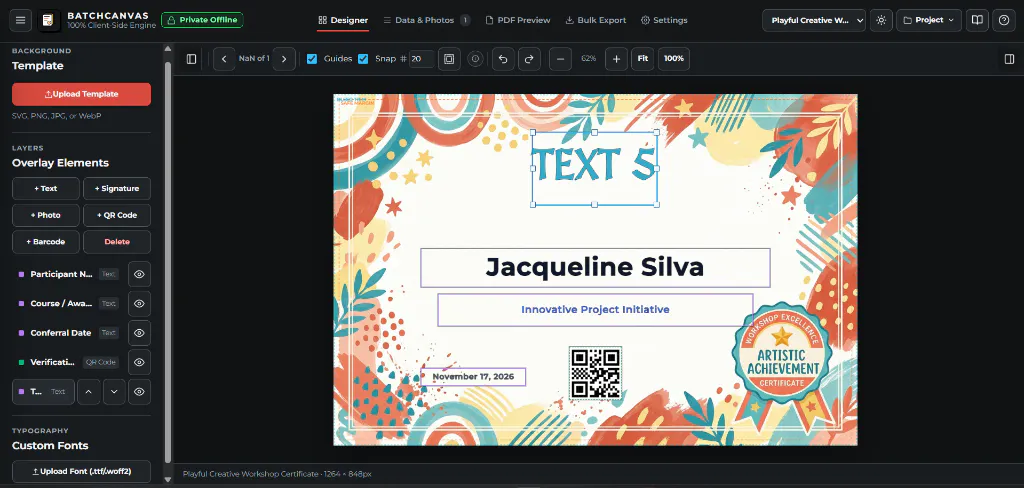Open the Settings tab
The height and width of the screenshot is (488, 1024).
tap(664, 20)
